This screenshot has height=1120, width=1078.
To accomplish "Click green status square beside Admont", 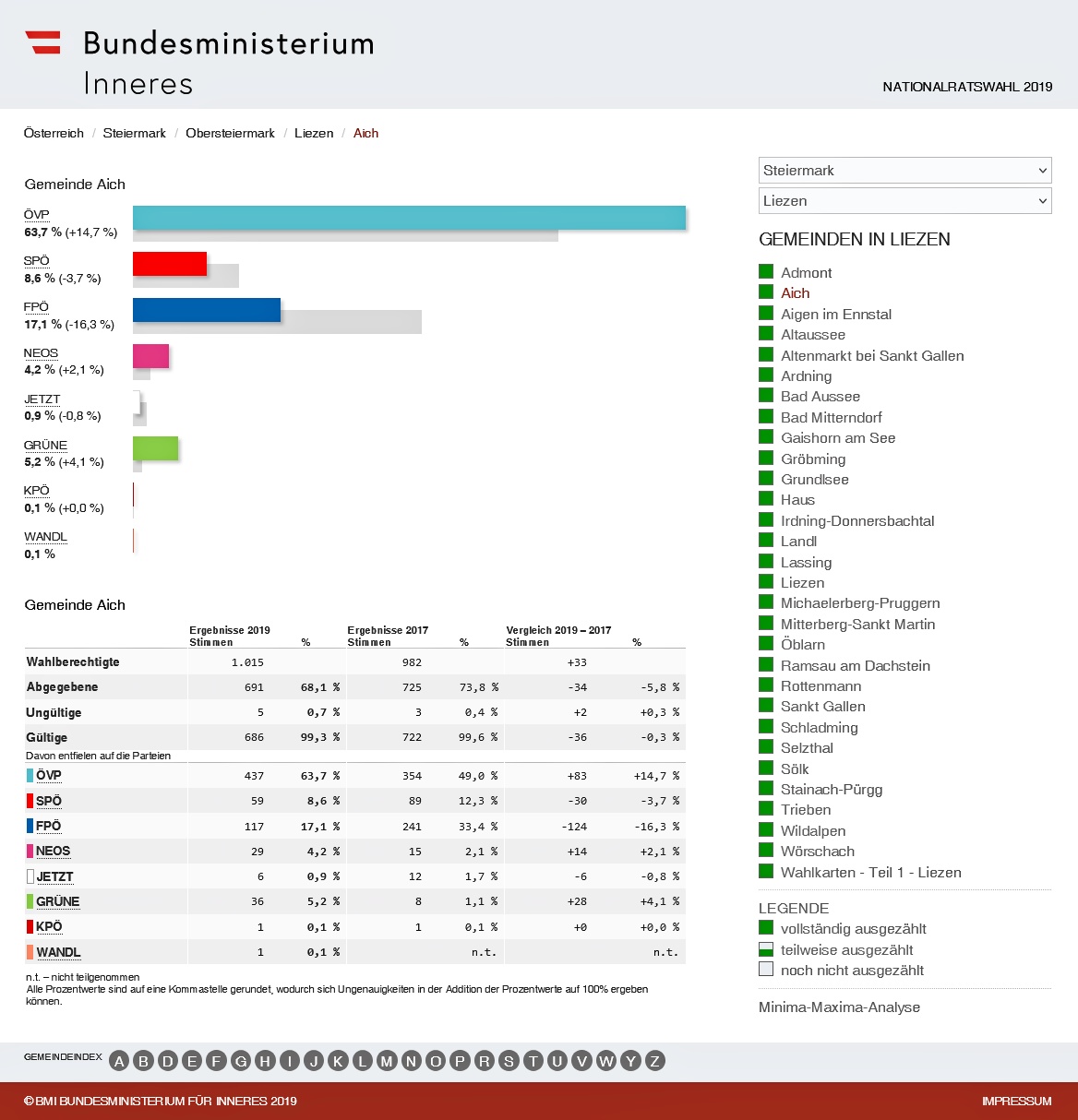I will [766, 272].
